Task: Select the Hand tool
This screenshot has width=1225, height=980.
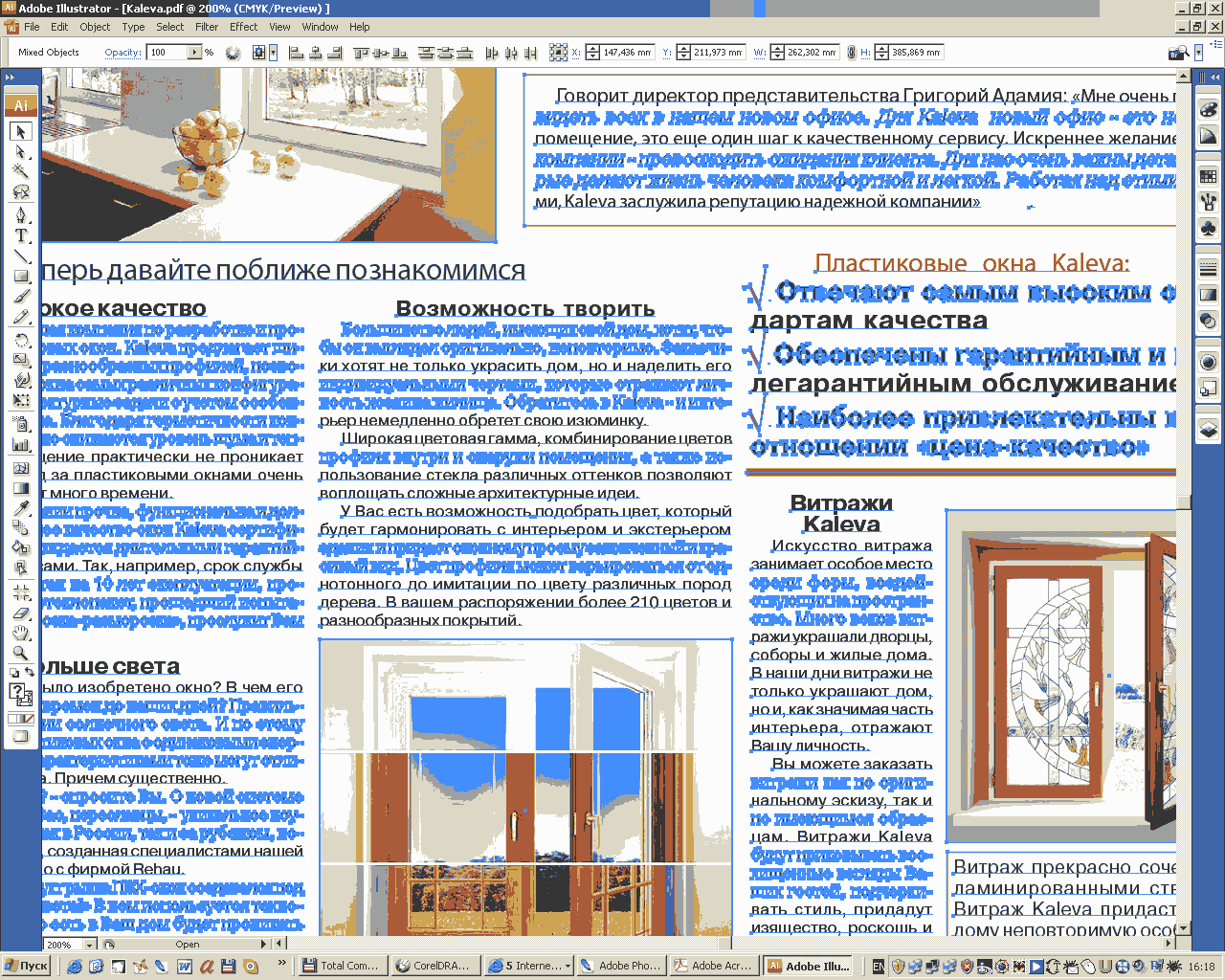Action: tap(21, 634)
